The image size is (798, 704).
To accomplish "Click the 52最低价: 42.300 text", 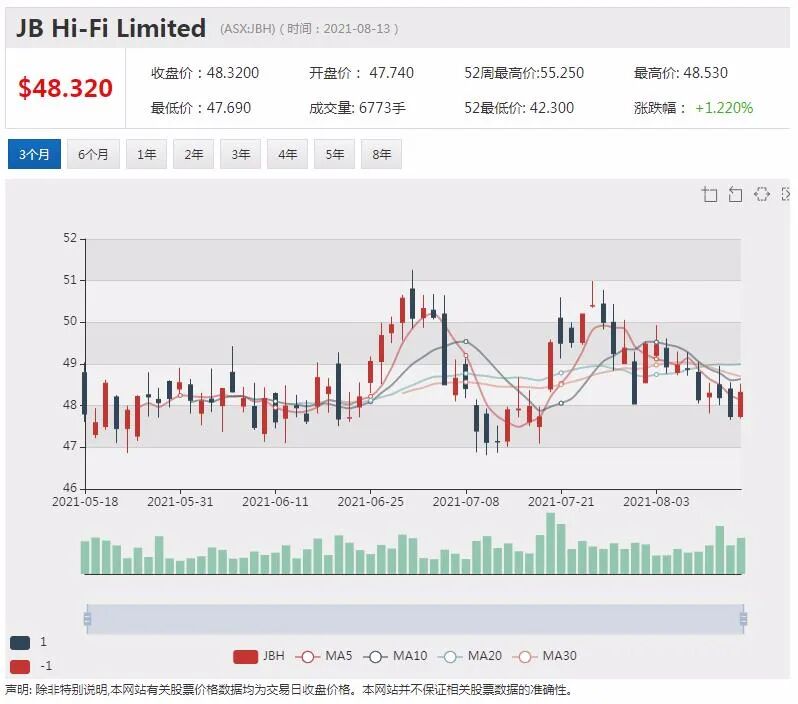I will tap(519, 108).
